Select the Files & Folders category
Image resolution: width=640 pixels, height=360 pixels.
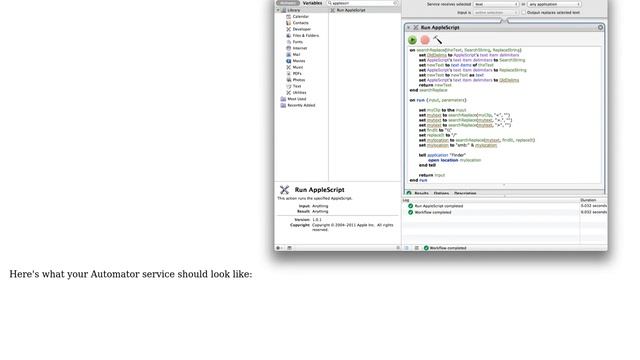(x=306, y=36)
